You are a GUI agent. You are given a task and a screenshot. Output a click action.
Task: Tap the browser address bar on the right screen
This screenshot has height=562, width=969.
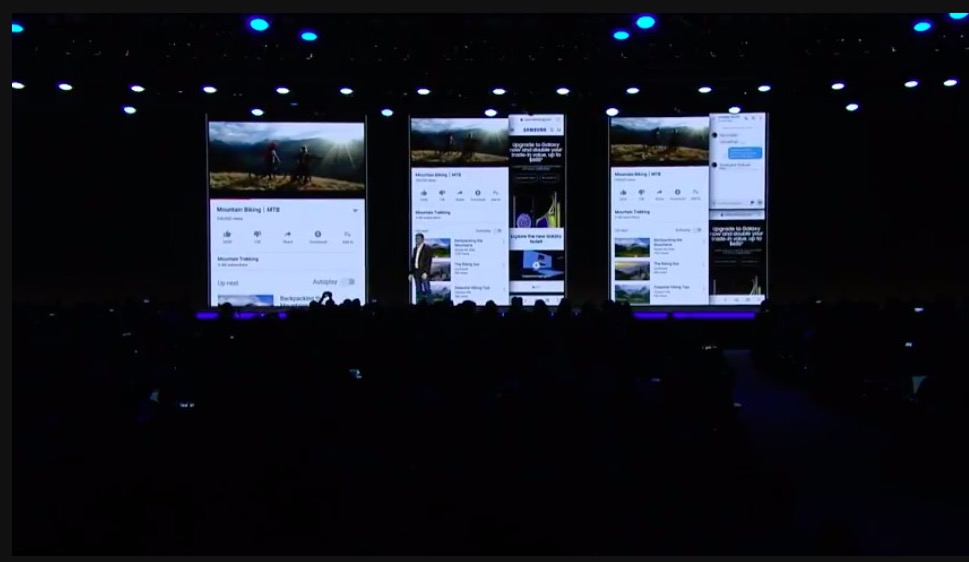coord(735,215)
